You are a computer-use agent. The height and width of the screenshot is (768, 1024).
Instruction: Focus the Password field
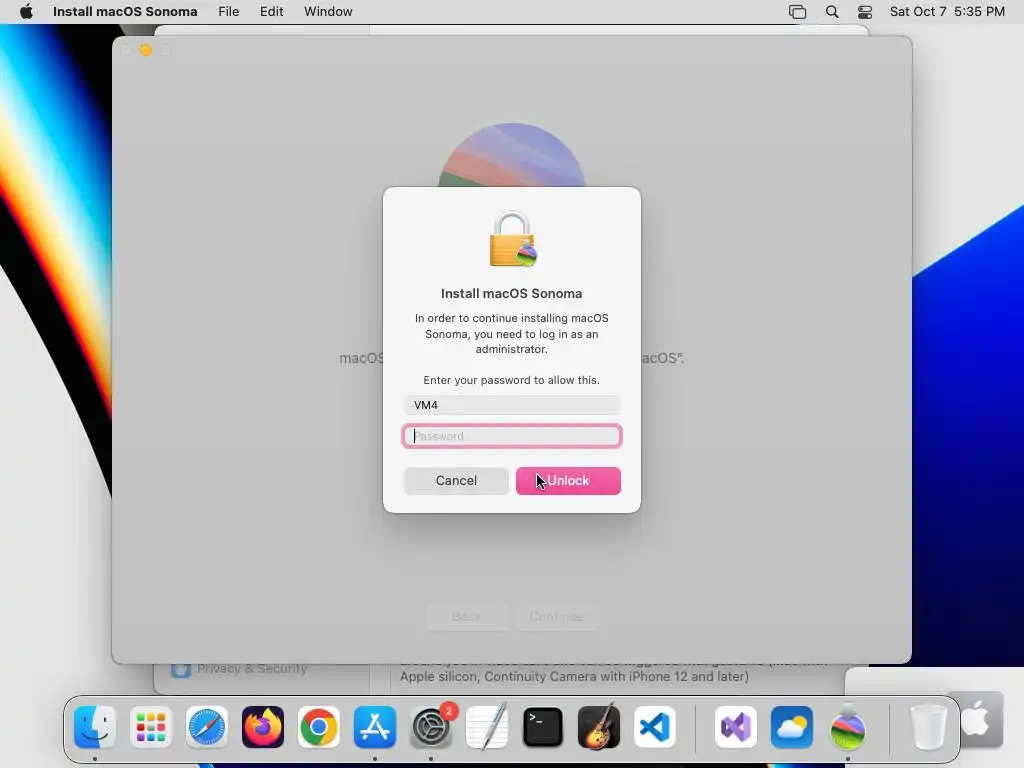pos(512,436)
